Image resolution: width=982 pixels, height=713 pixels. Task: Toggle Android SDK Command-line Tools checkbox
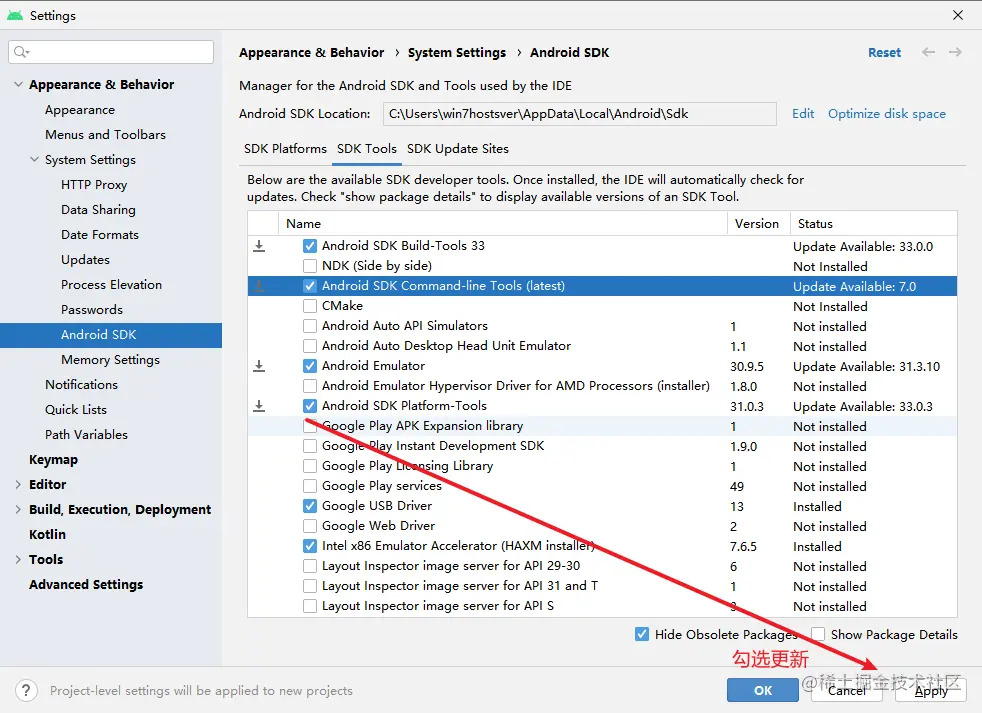[x=309, y=286]
